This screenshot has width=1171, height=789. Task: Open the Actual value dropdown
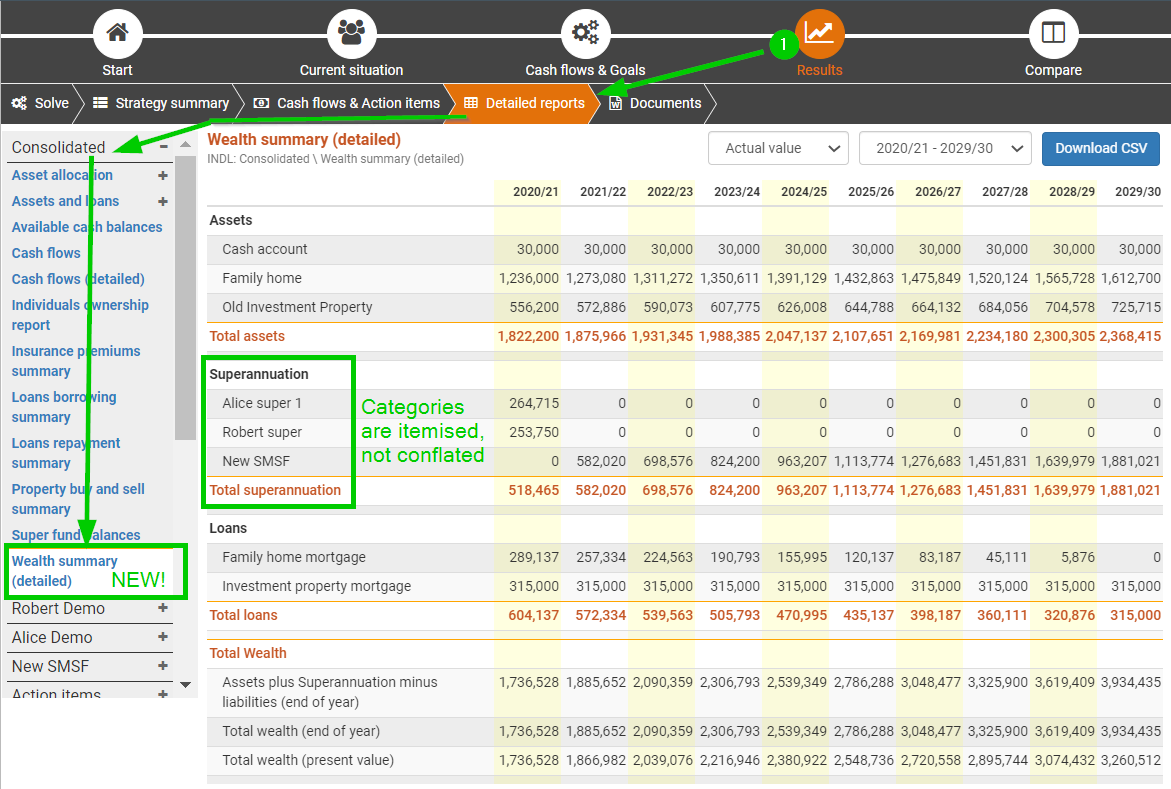[778, 148]
